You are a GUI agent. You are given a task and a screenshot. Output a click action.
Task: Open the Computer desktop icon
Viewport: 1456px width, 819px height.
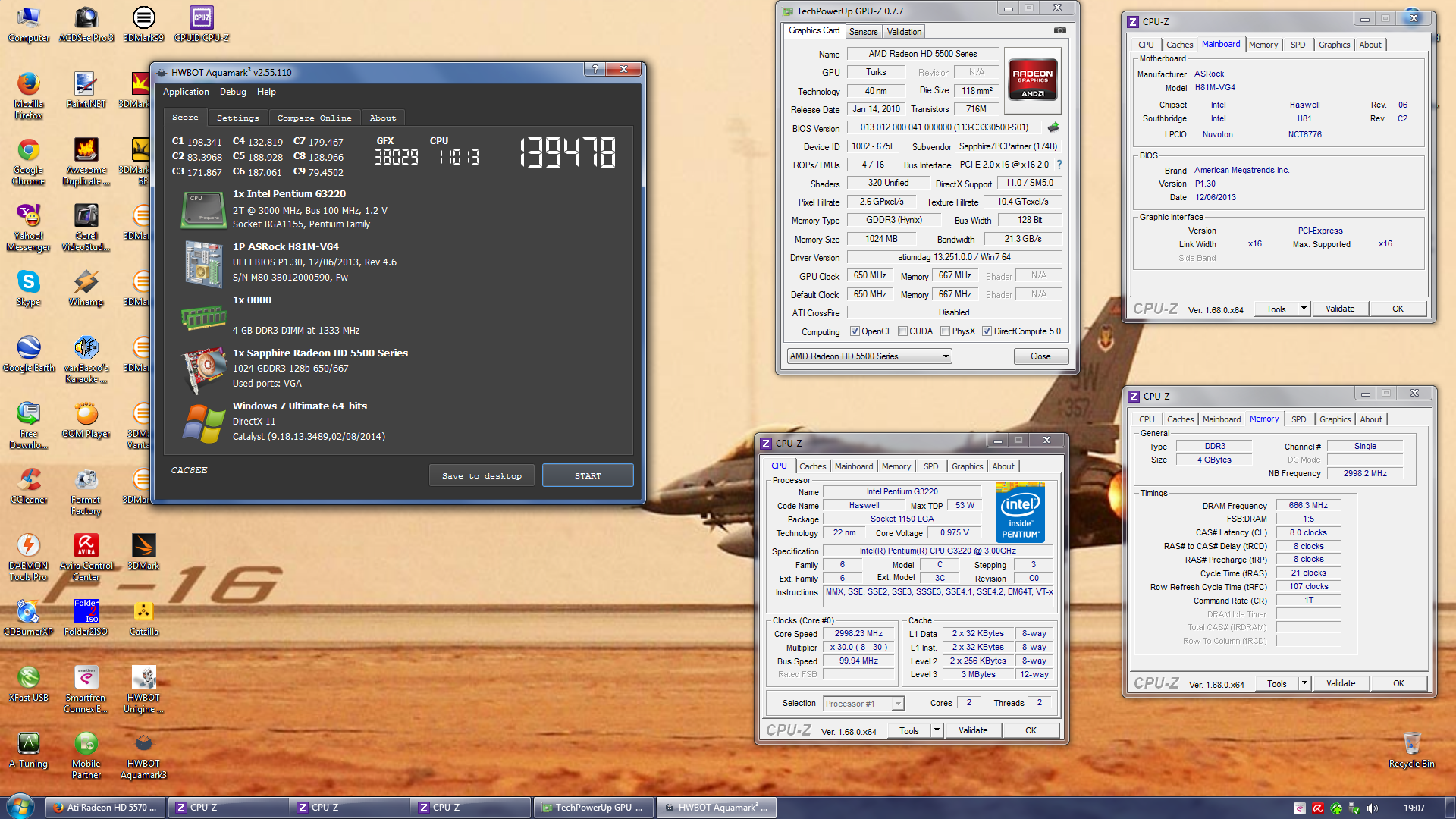point(28,24)
